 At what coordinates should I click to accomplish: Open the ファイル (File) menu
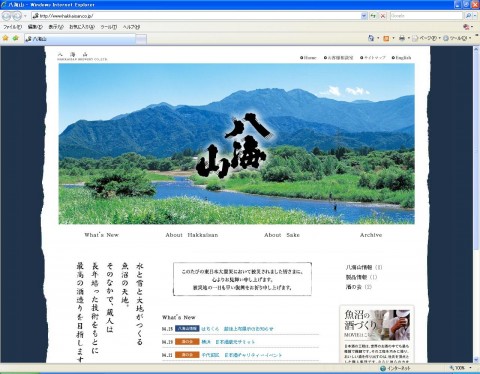(13, 27)
